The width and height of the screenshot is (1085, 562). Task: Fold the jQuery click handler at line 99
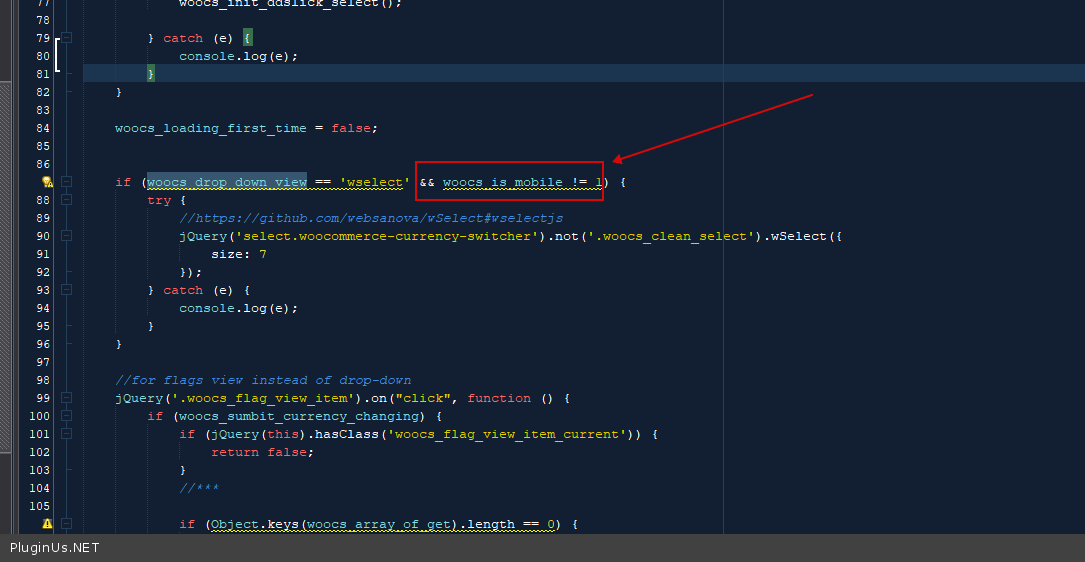(66, 398)
